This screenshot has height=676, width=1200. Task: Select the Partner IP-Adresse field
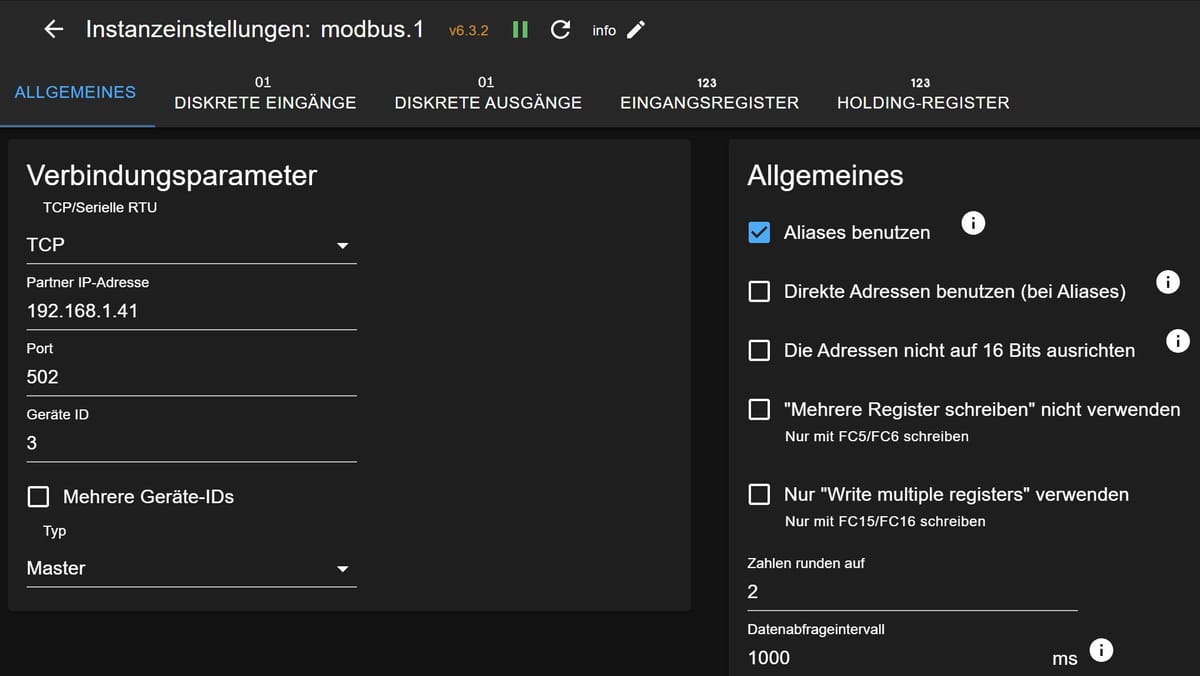[x=190, y=311]
